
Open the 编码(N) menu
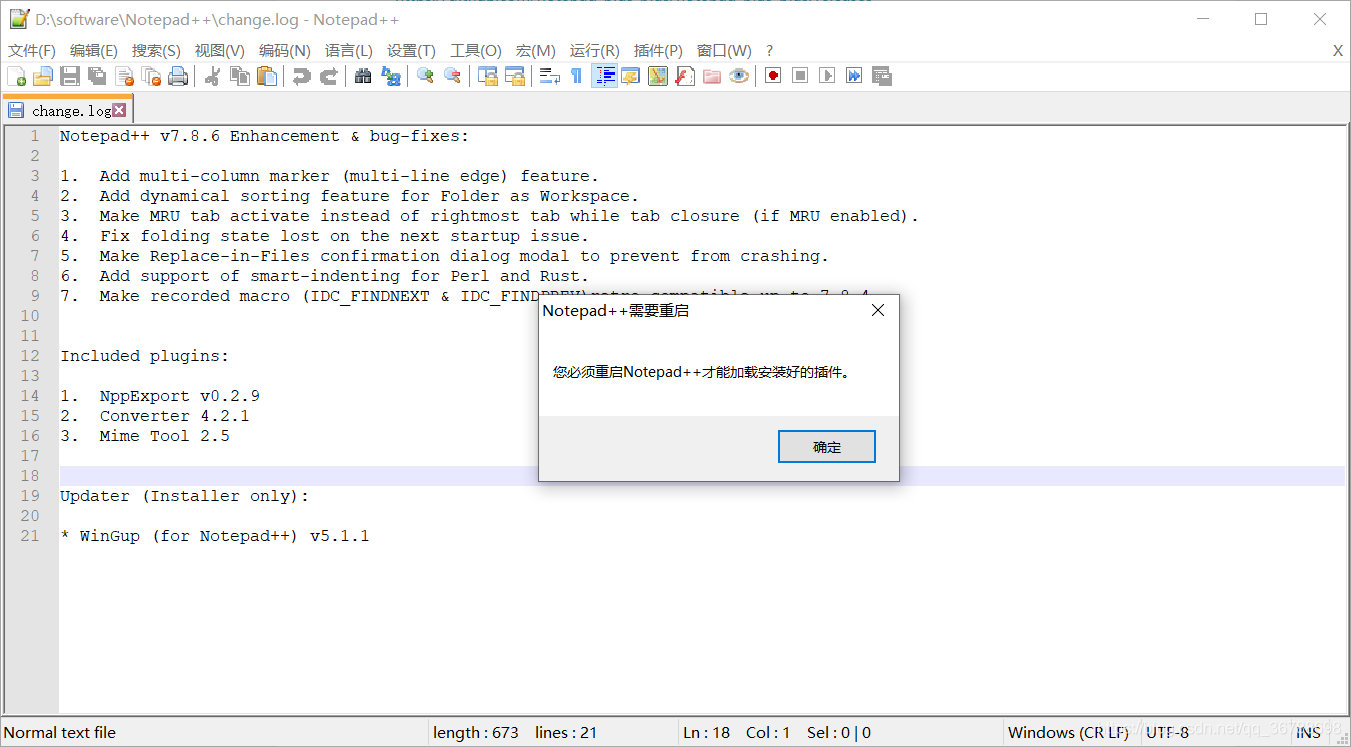coord(285,51)
